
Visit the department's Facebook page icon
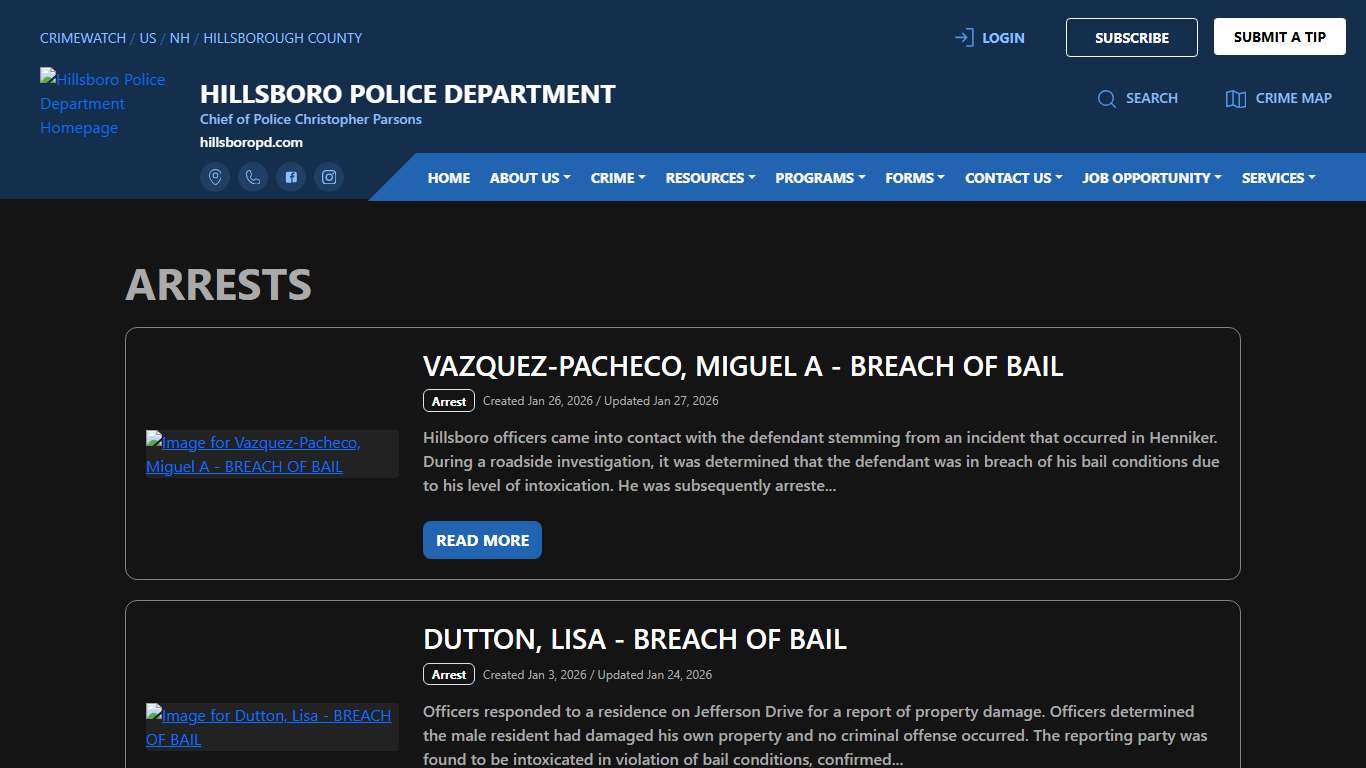click(291, 177)
